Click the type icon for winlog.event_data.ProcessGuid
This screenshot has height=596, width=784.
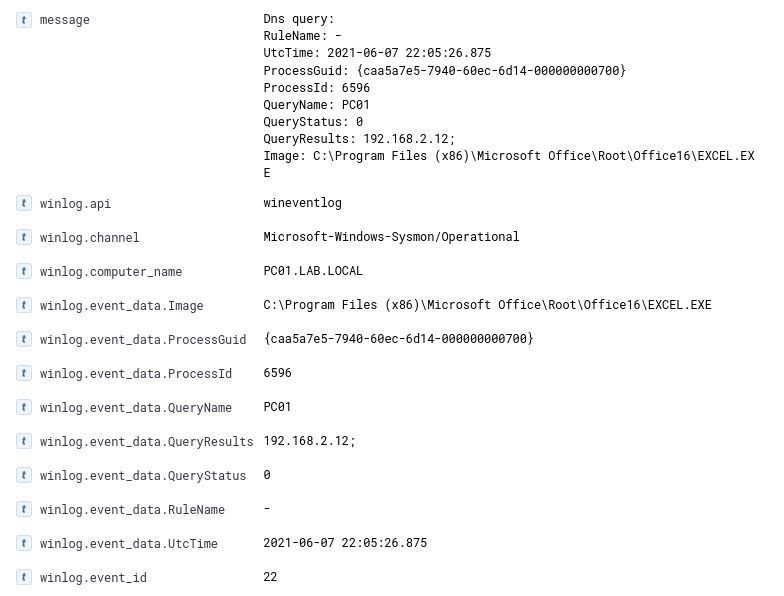click(x=24, y=339)
